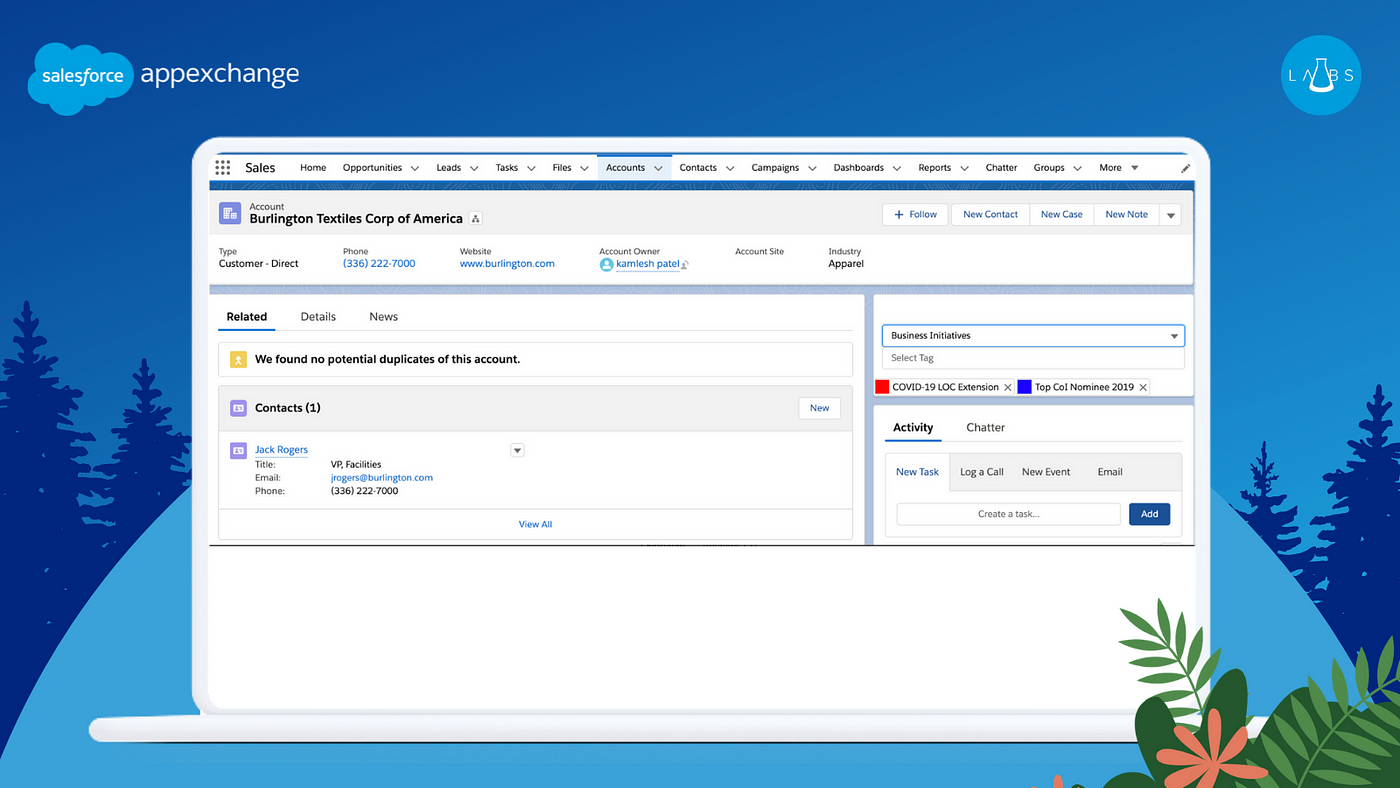Click the Follow button
Image resolution: width=1400 pixels, height=788 pixels.
click(x=915, y=215)
